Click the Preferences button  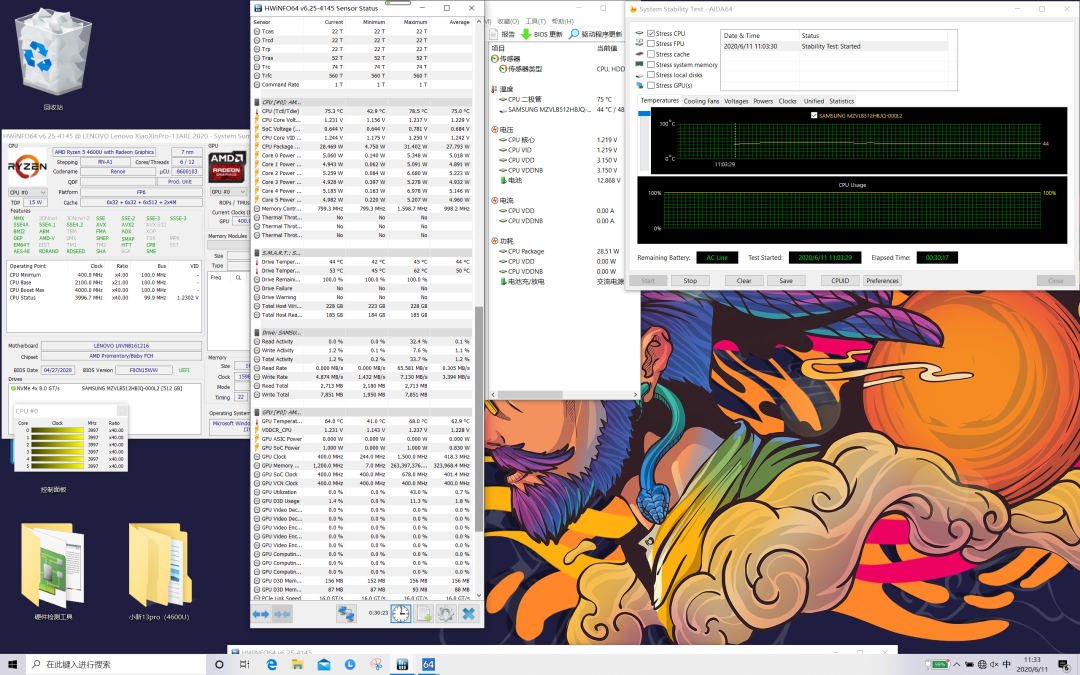(882, 281)
